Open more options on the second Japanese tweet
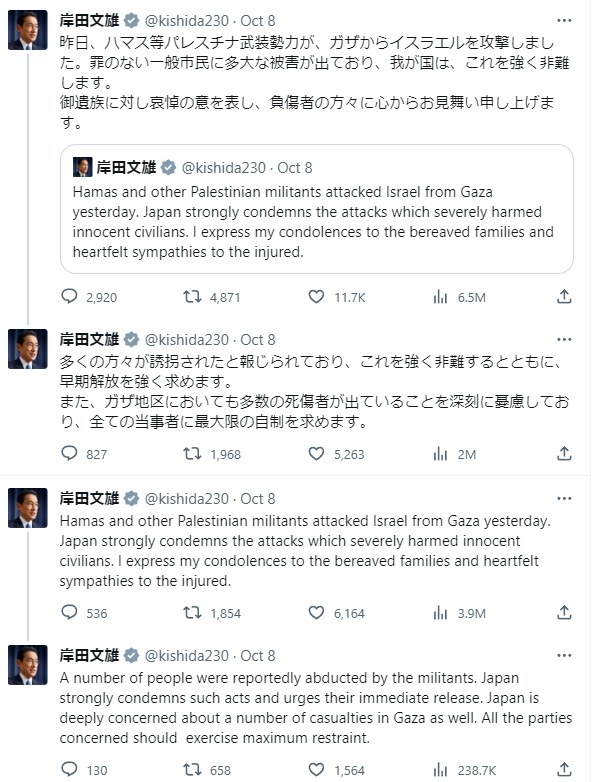The image size is (592, 782). [564, 340]
